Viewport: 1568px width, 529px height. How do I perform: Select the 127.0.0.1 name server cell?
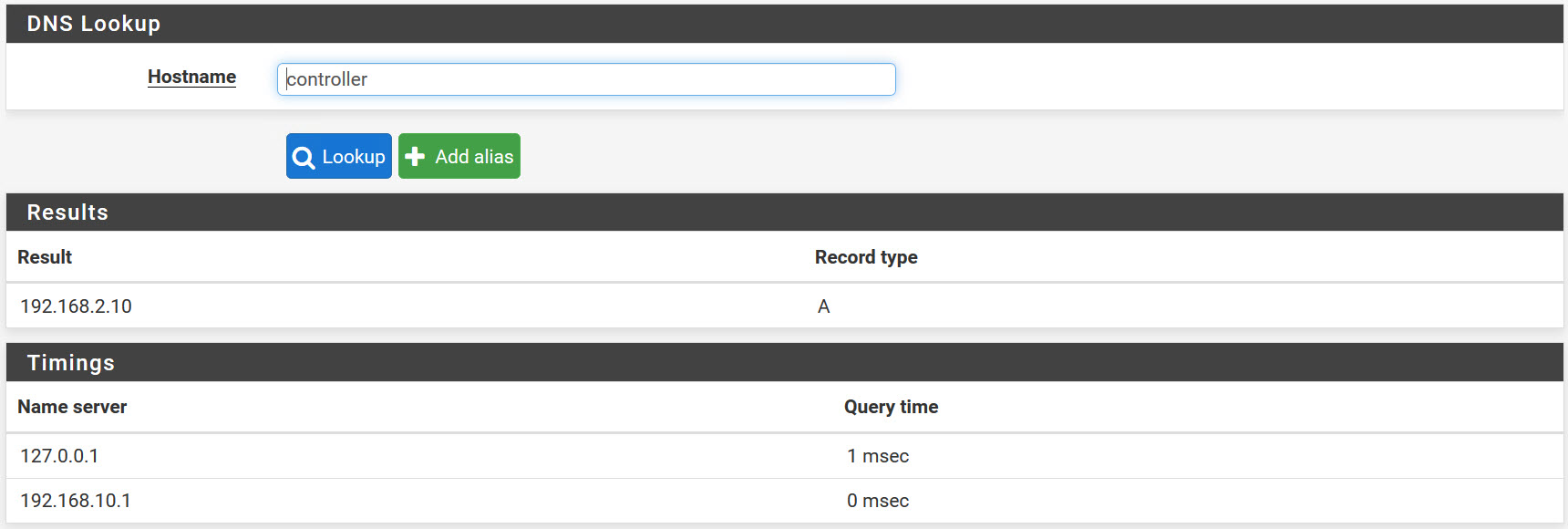59,456
